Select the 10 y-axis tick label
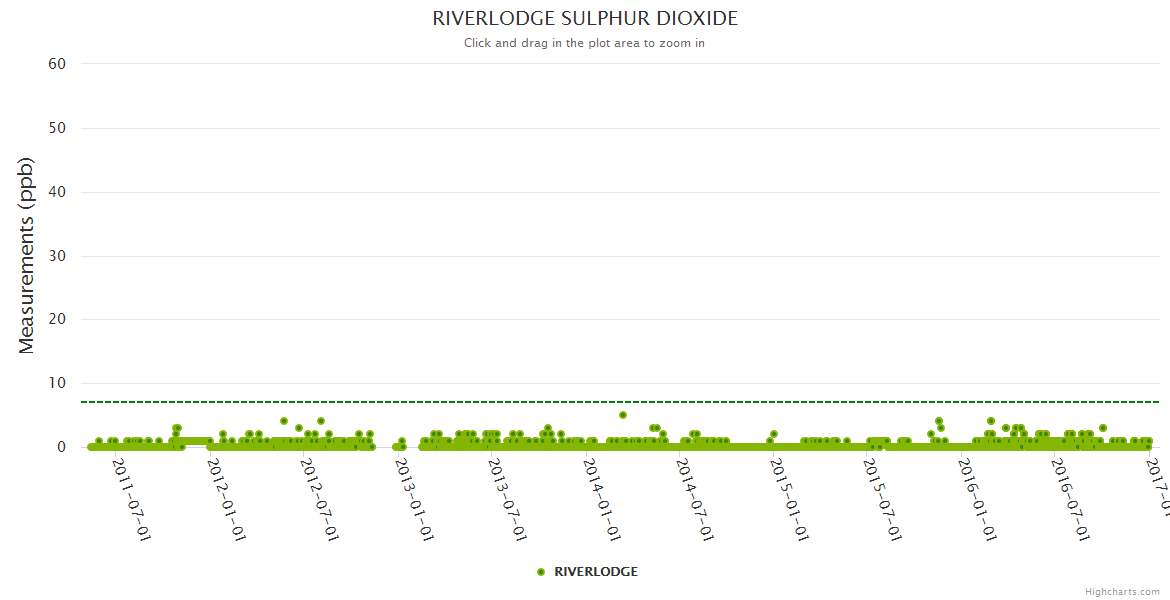The height and width of the screenshot is (600, 1170). point(57,384)
